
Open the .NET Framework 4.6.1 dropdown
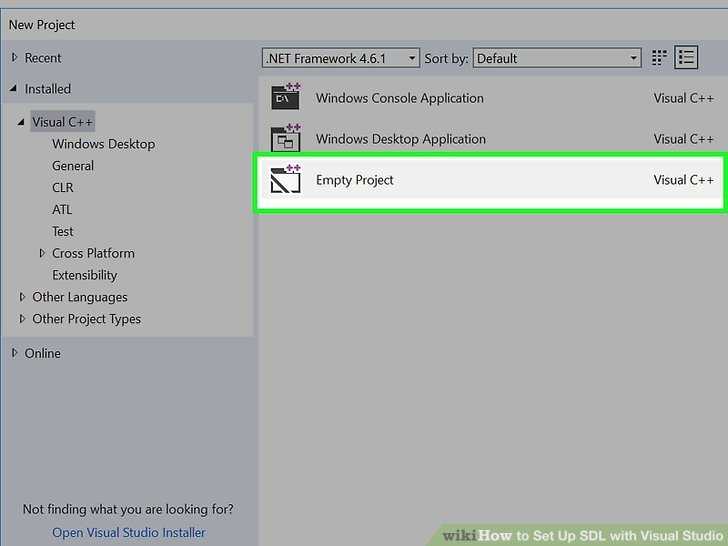pyautogui.click(x=341, y=58)
